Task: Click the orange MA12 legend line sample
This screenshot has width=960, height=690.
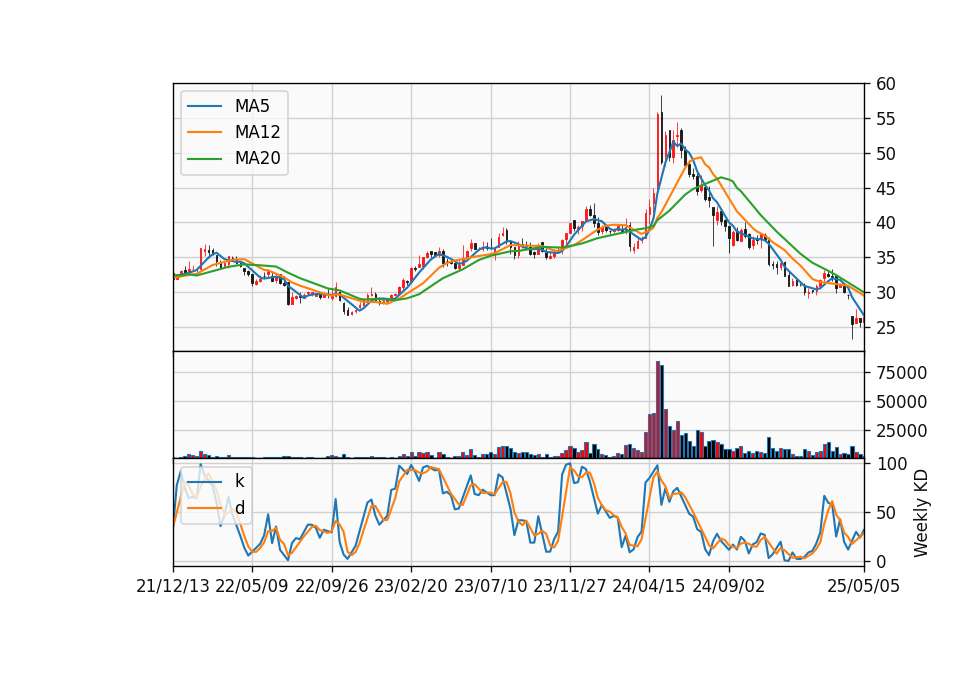Action: point(204,132)
